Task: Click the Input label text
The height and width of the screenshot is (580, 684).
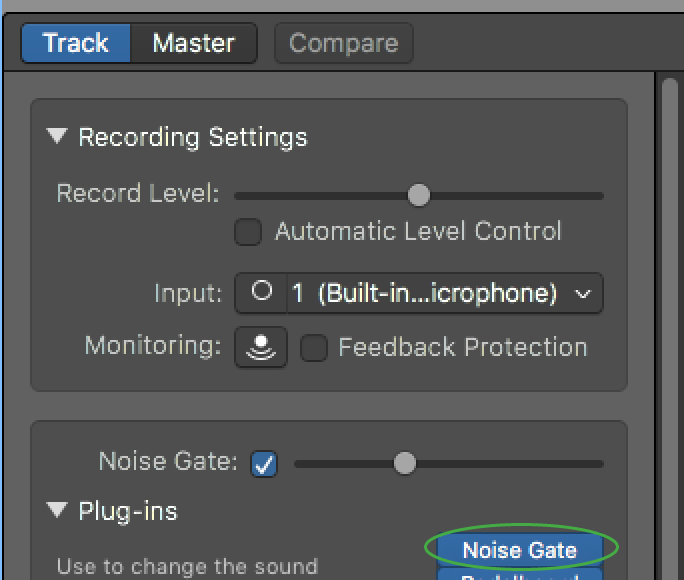Action: (187, 294)
